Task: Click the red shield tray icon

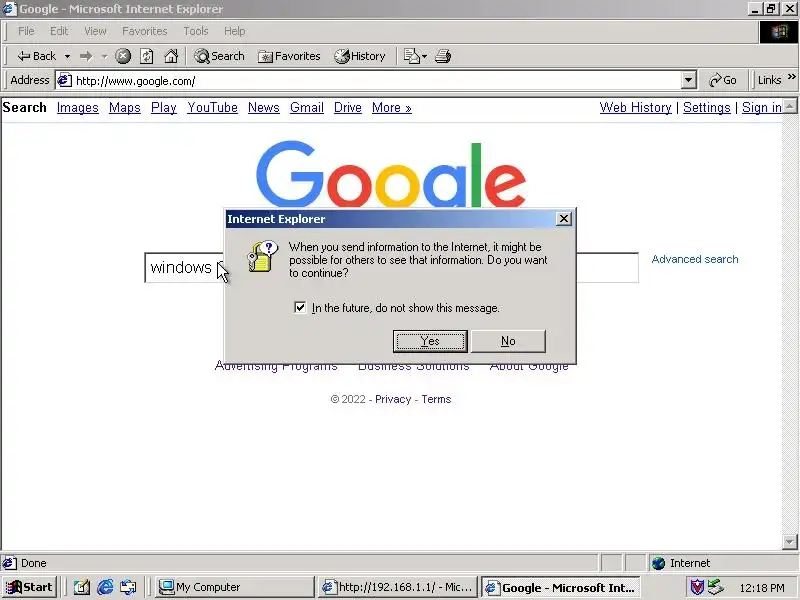Action: [697, 587]
